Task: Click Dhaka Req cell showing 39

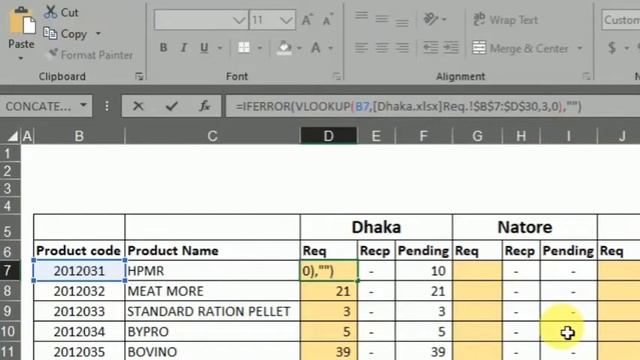Action: 329,351
